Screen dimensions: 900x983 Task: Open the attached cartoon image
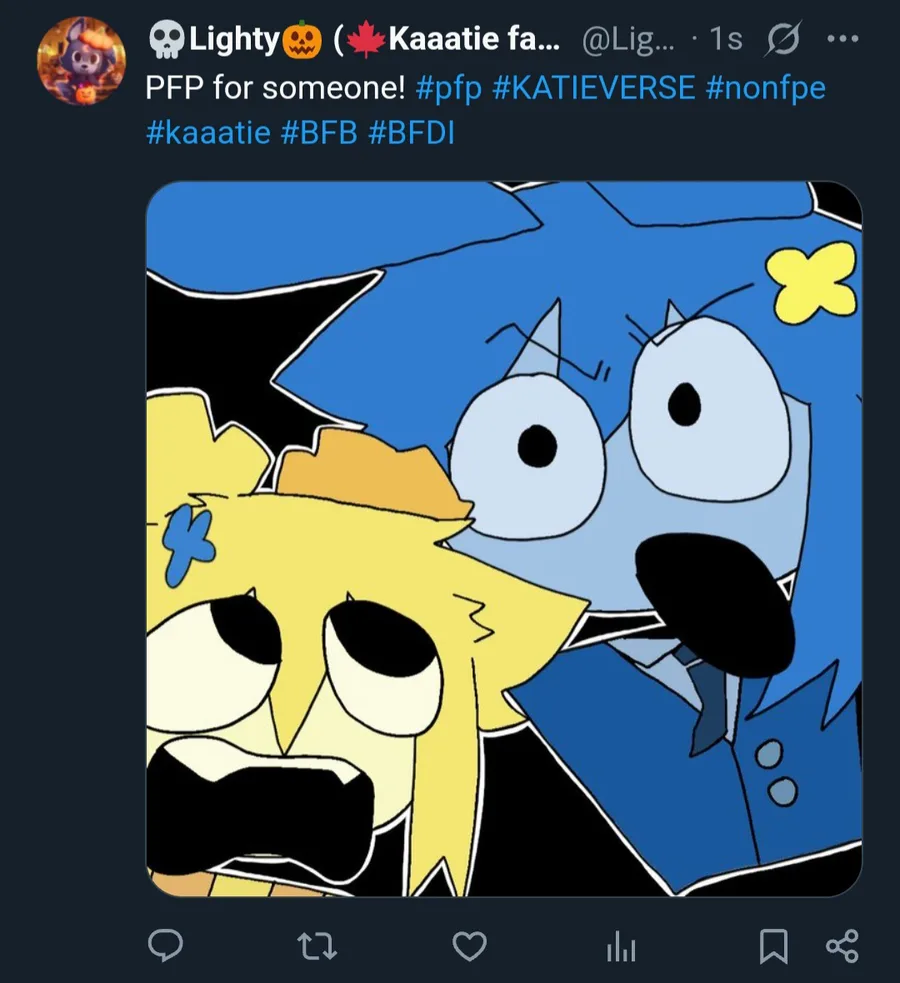[x=504, y=538]
